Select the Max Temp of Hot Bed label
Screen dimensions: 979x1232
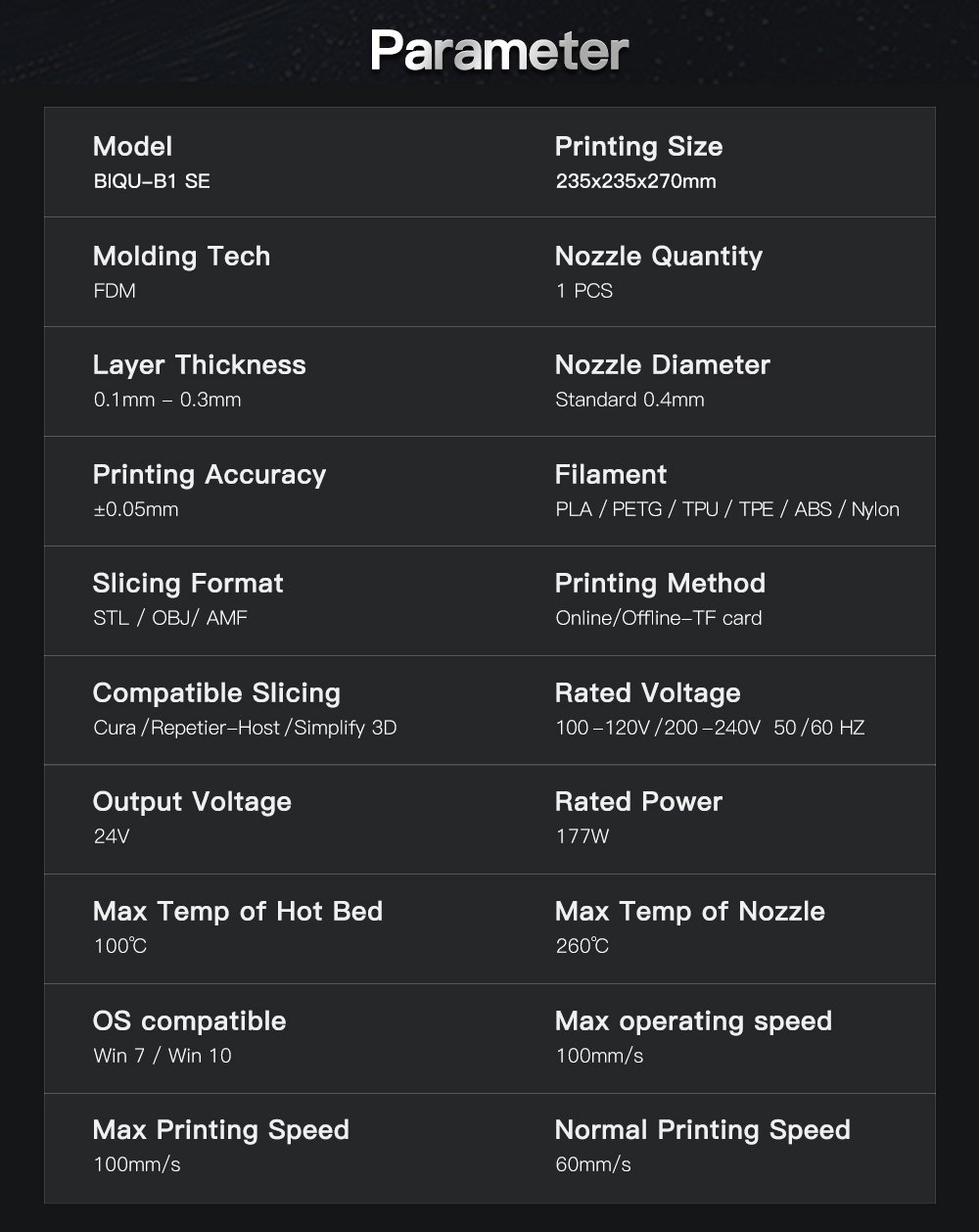click(x=238, y=912)
